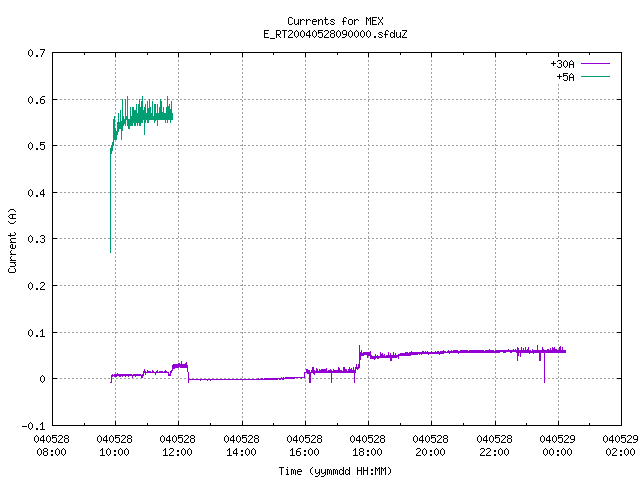Click the purple +30A legend line sample
This screenshot has height=480, width=640.
[x=595, y=64]
